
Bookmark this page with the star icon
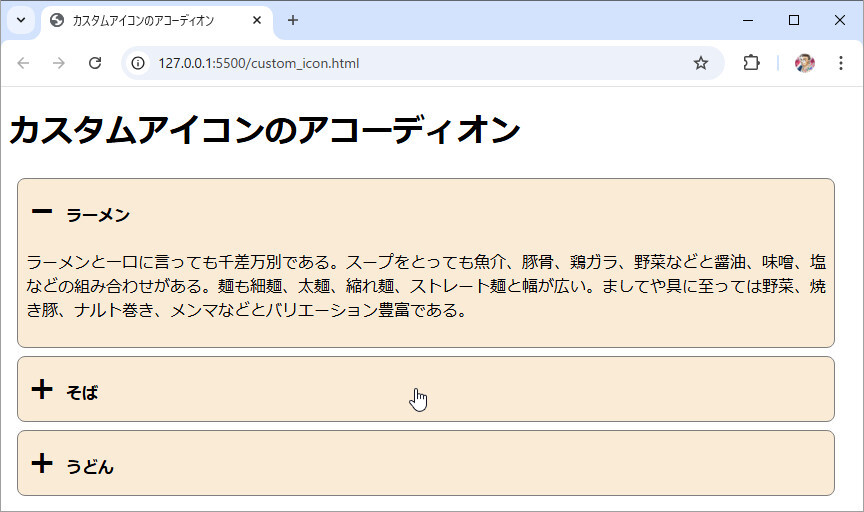coord(701,63)
